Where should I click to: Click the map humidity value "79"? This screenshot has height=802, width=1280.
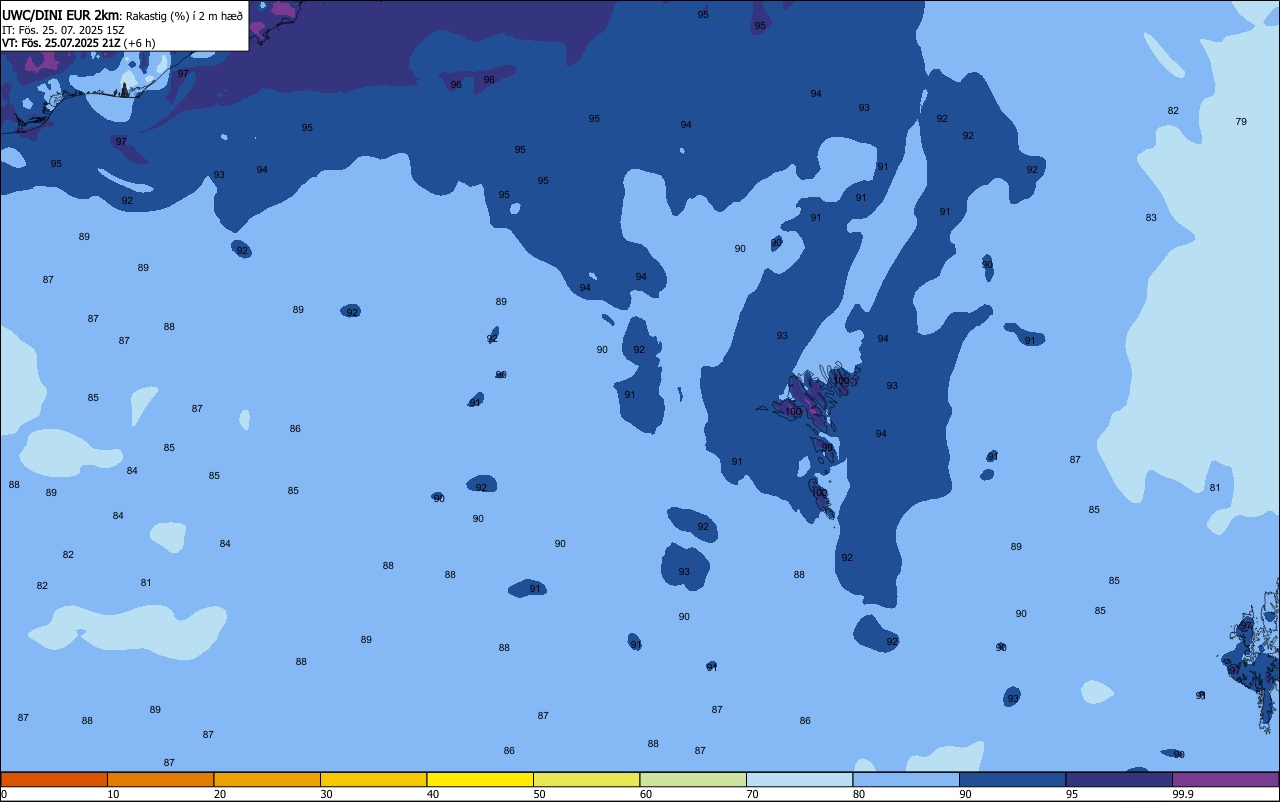(1241, 122)
